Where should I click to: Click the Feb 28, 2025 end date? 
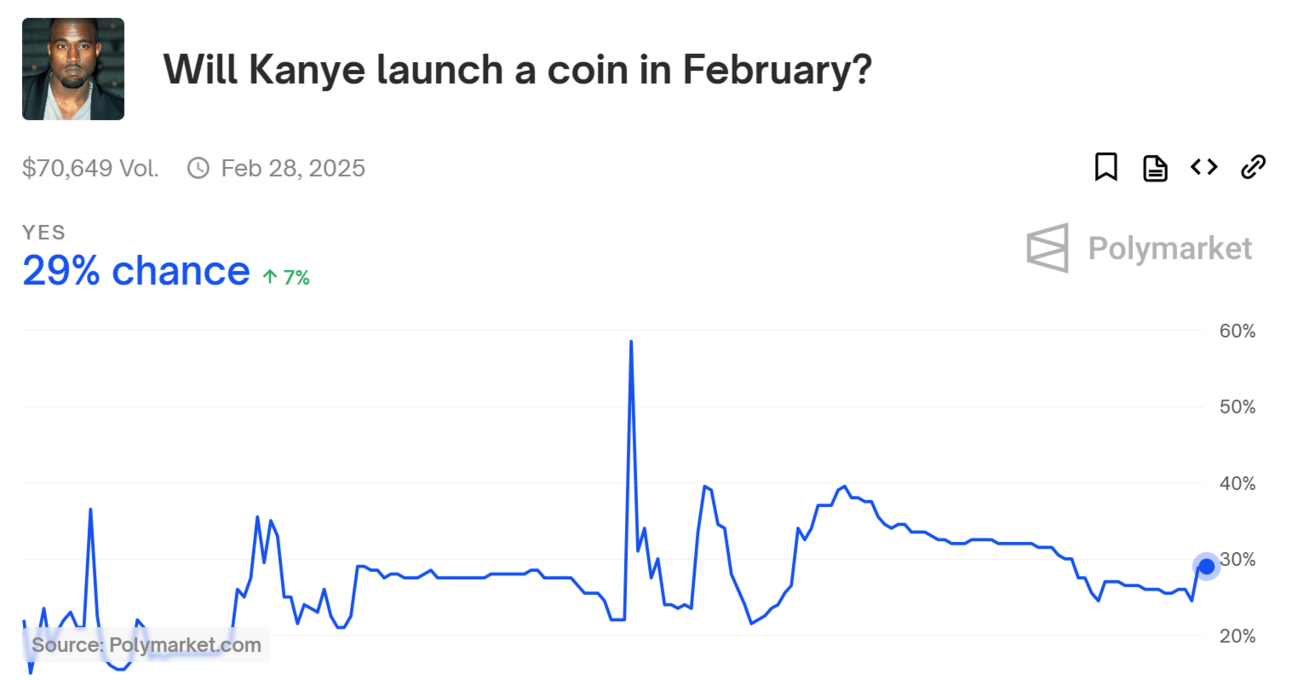(293, 168)
